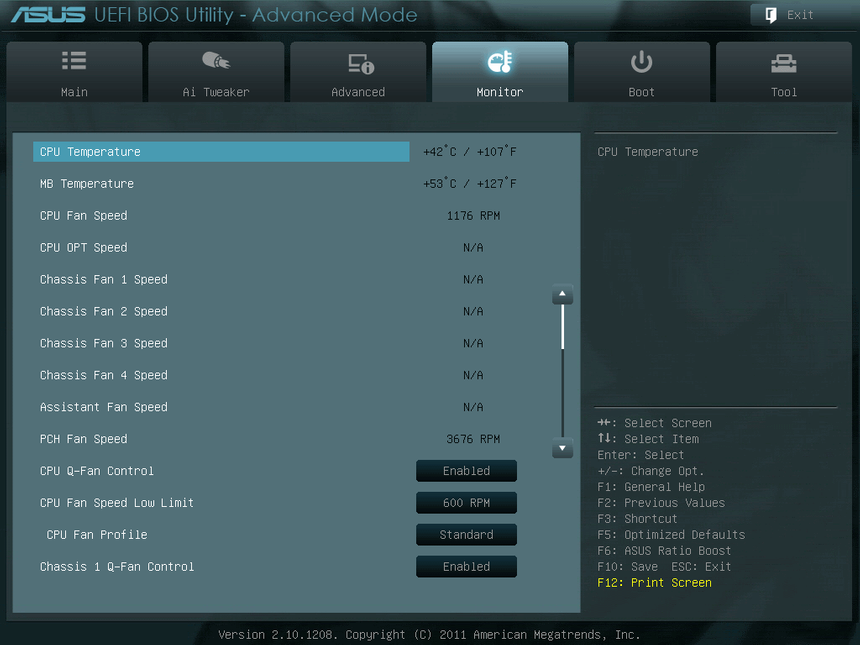Screen dimensions: 860x645
Task: Disable Chassis 1 Q-Fan Control
Action: 466,566
